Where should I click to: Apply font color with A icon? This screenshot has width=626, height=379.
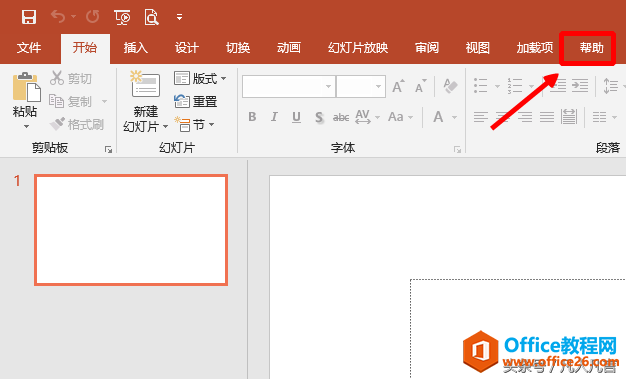coord(438,117)
